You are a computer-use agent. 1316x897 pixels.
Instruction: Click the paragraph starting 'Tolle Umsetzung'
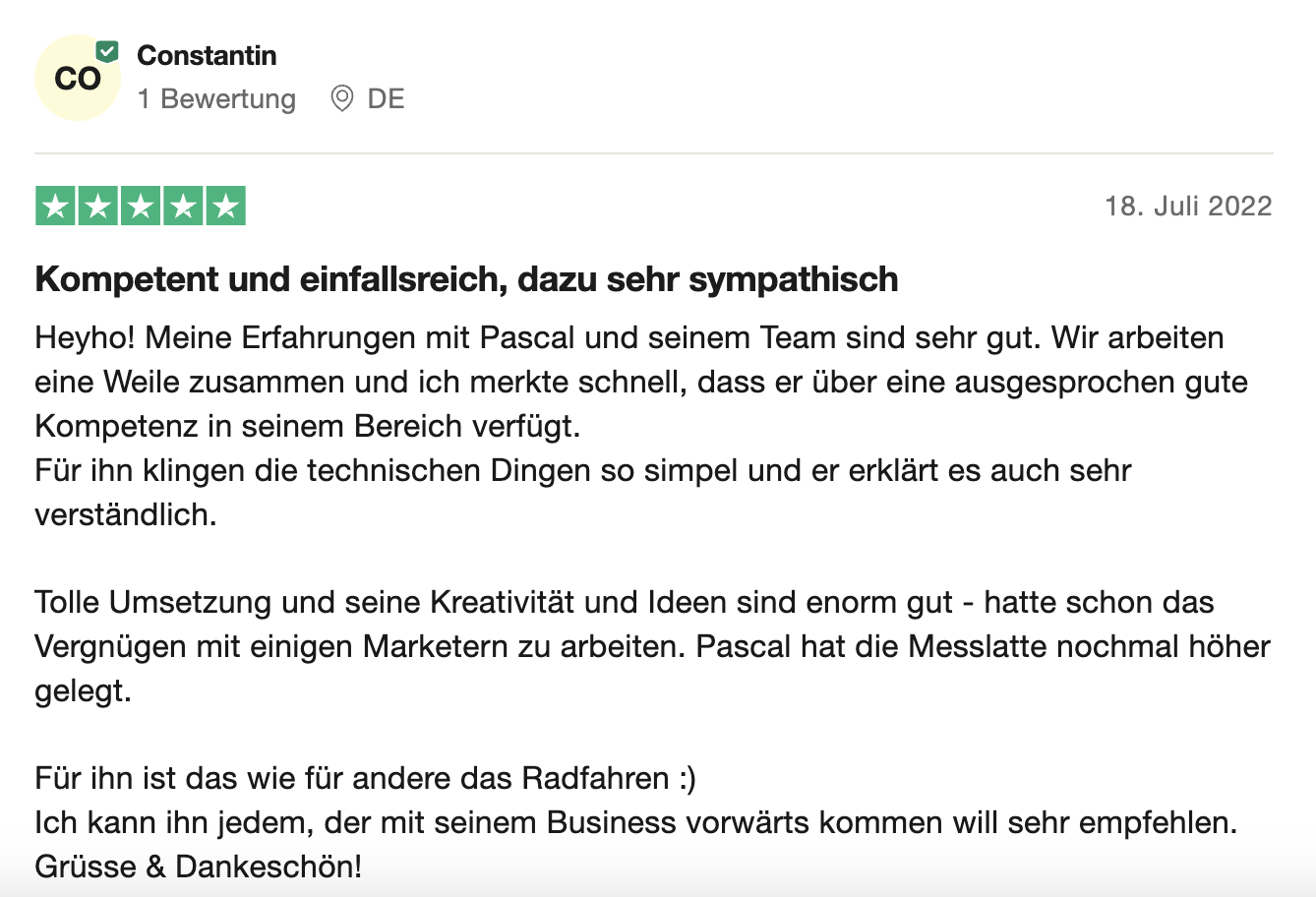pyautogui.click(x=652, y=646)
